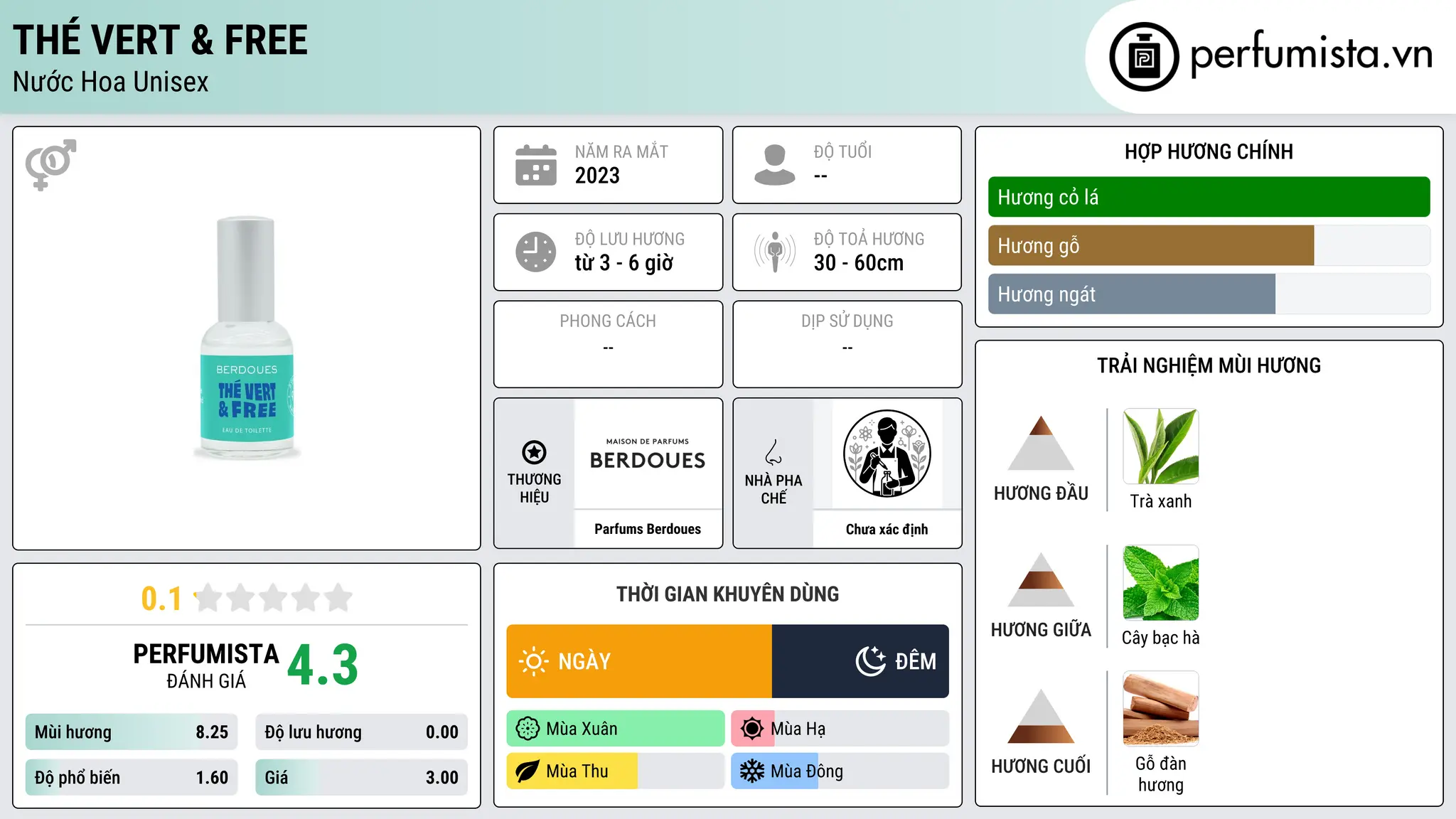This screenshot has width=1456, height=819.
Task: Click the THÉ VERT & FREE title
Action: tap(160, 40)
